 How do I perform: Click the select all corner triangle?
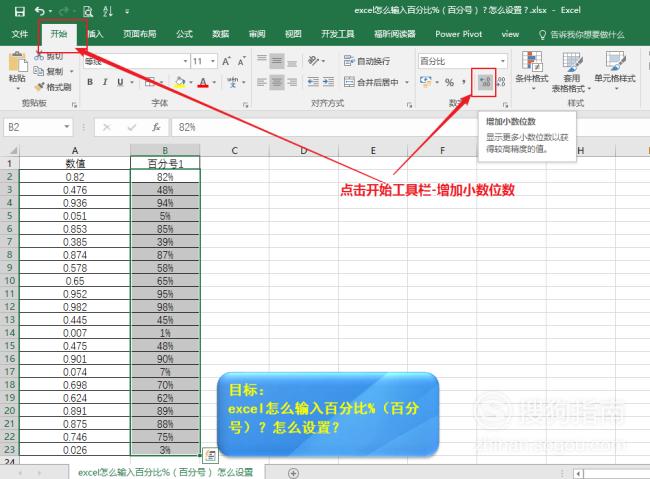pos(13,150)
